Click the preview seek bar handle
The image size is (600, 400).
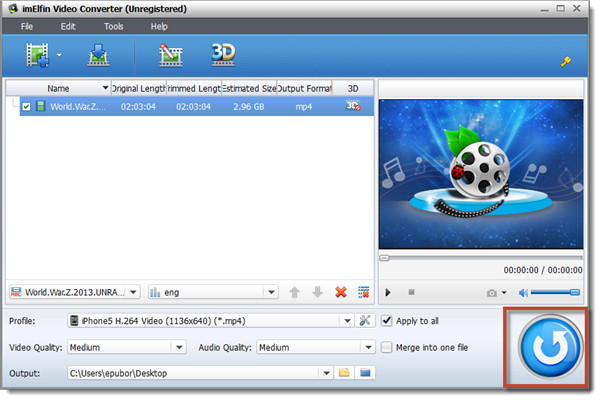(x=384, y=258)
